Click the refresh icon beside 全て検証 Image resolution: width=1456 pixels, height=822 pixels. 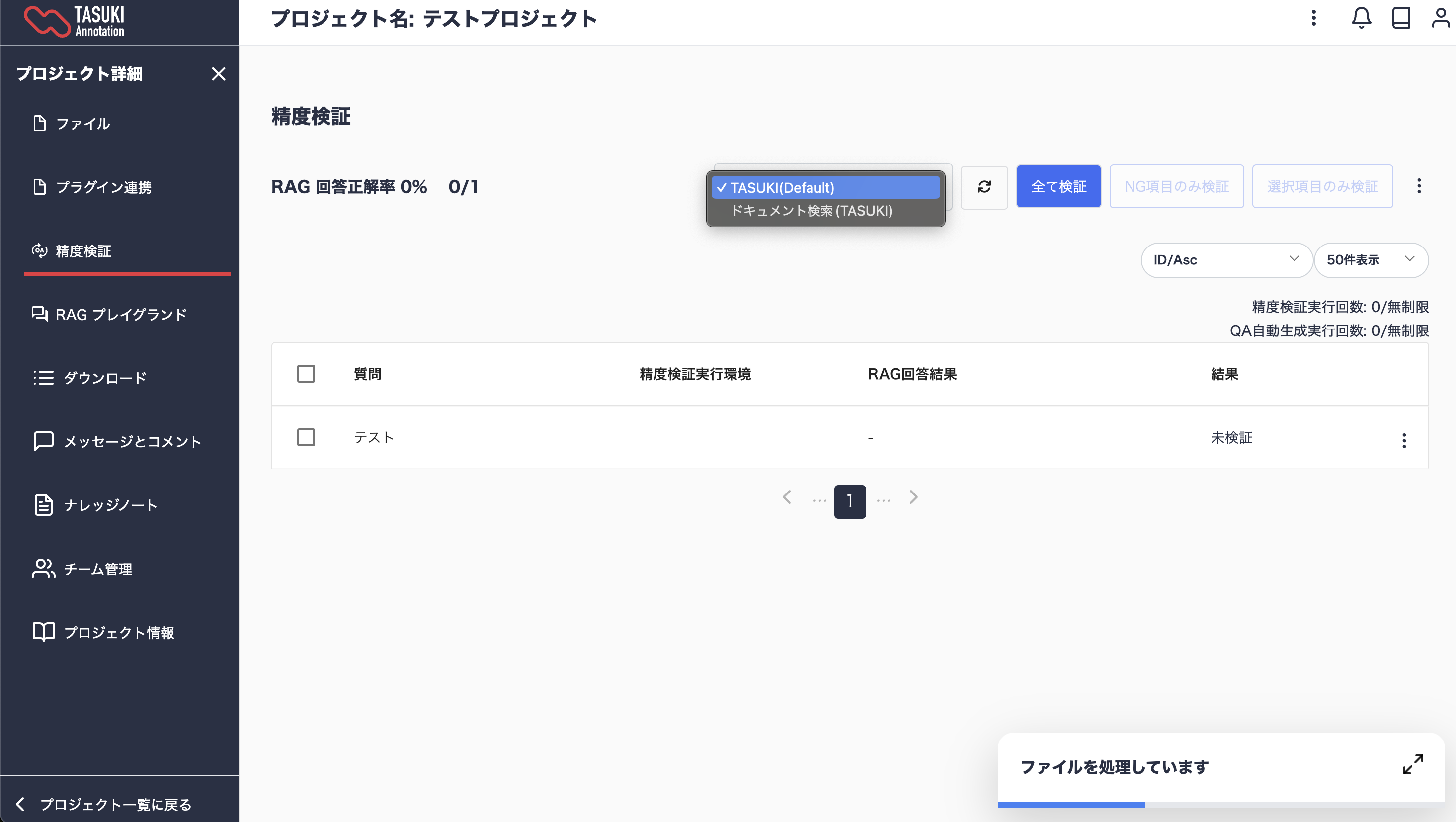click(x=984, y=186)
